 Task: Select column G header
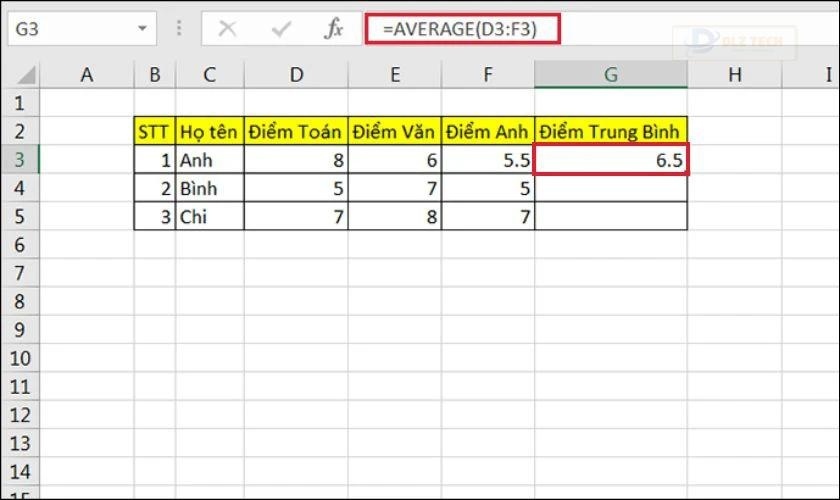pos(611,74)
